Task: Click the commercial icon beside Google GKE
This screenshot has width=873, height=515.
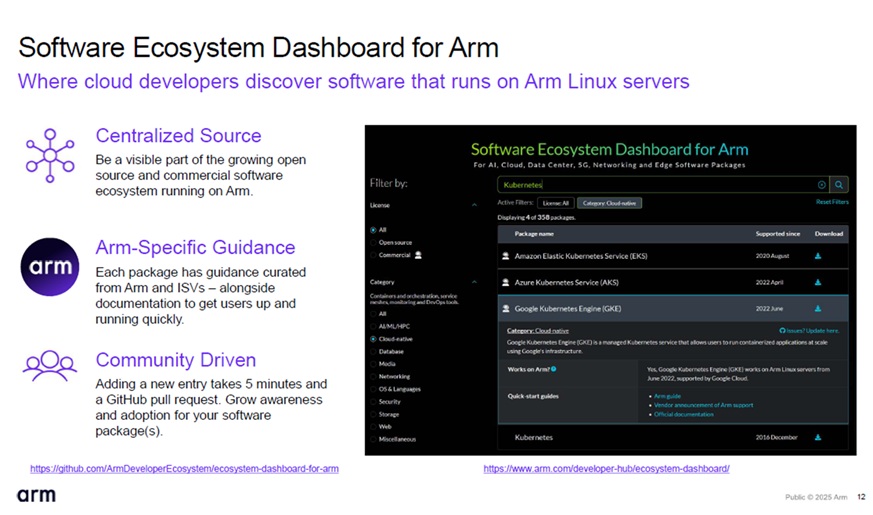Action: [x=506, y=308]
